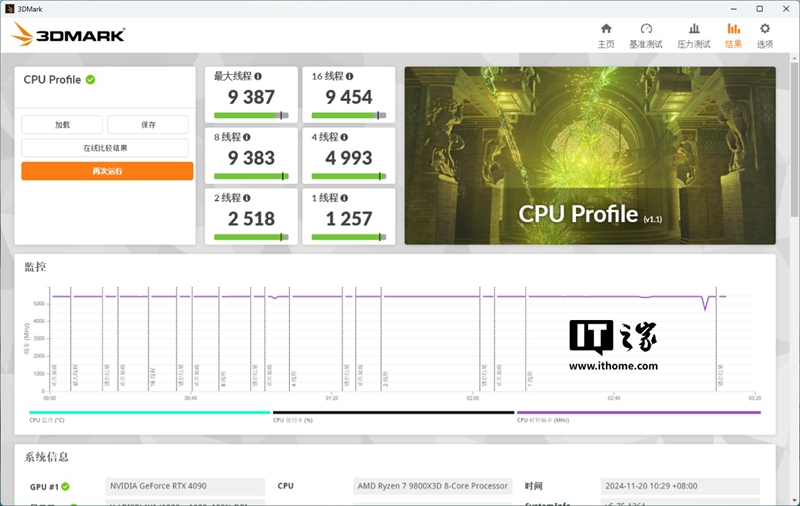
Task: Click the 最大线程 score bar
Action: 251,115
